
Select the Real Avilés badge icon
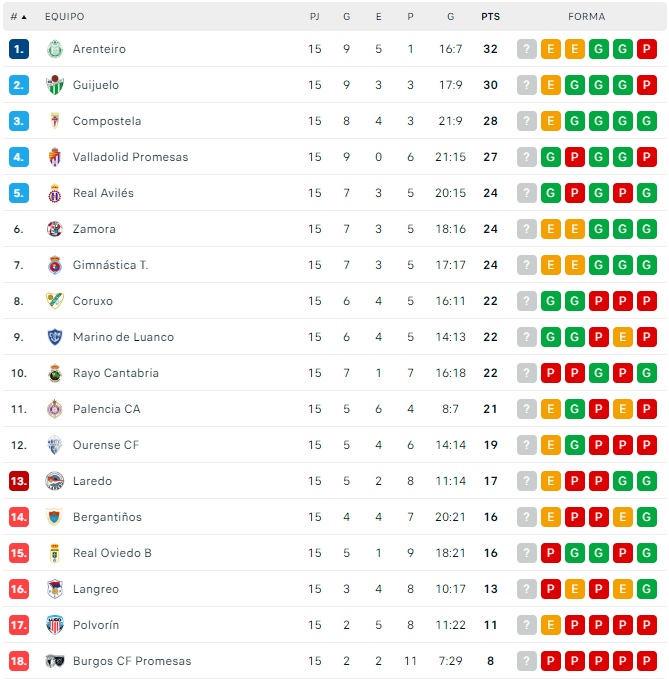tap(55, 193)
